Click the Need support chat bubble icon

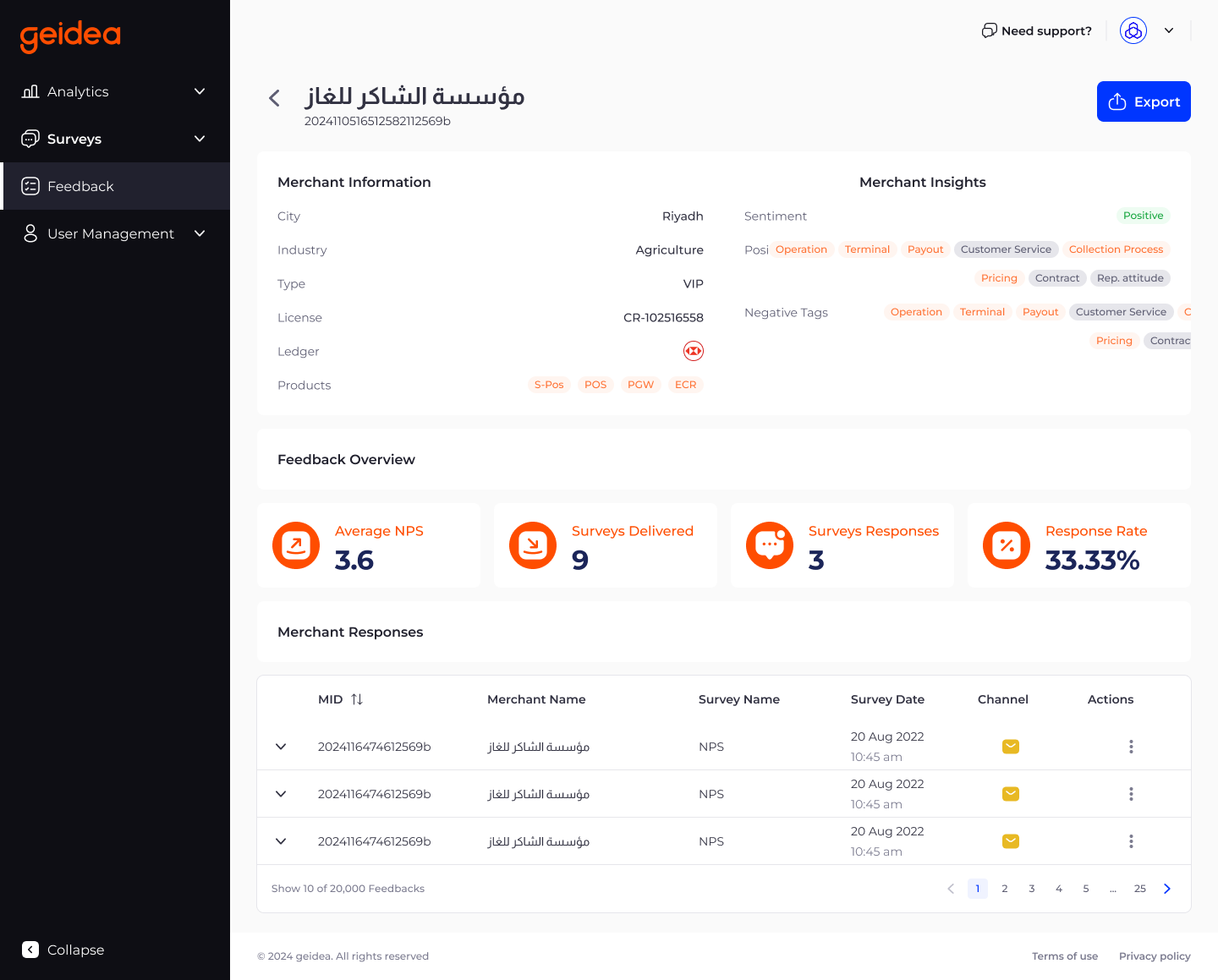988,30
